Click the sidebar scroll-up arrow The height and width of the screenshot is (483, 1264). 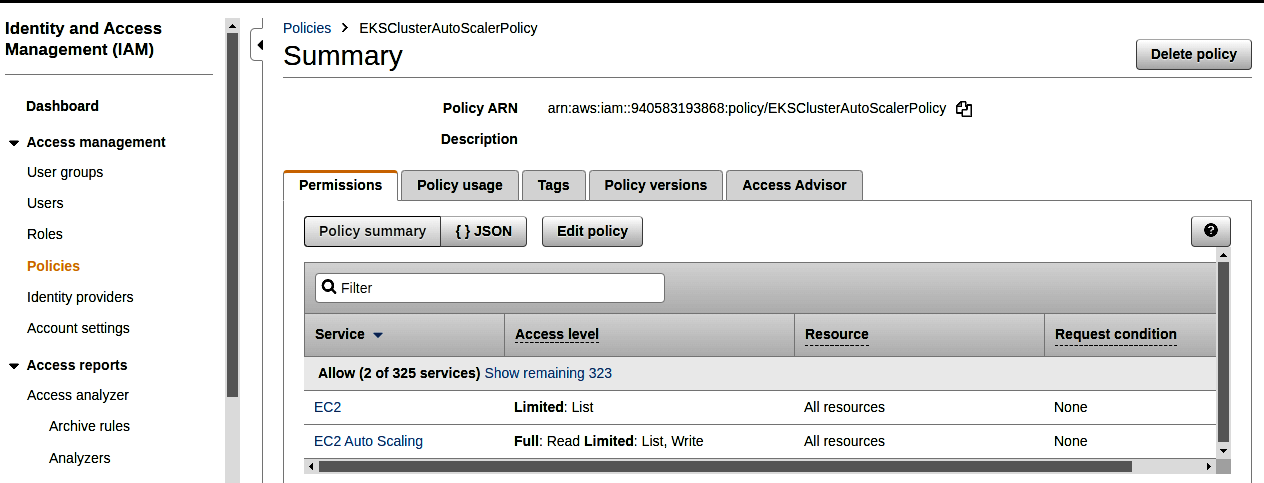pos(232,24)
